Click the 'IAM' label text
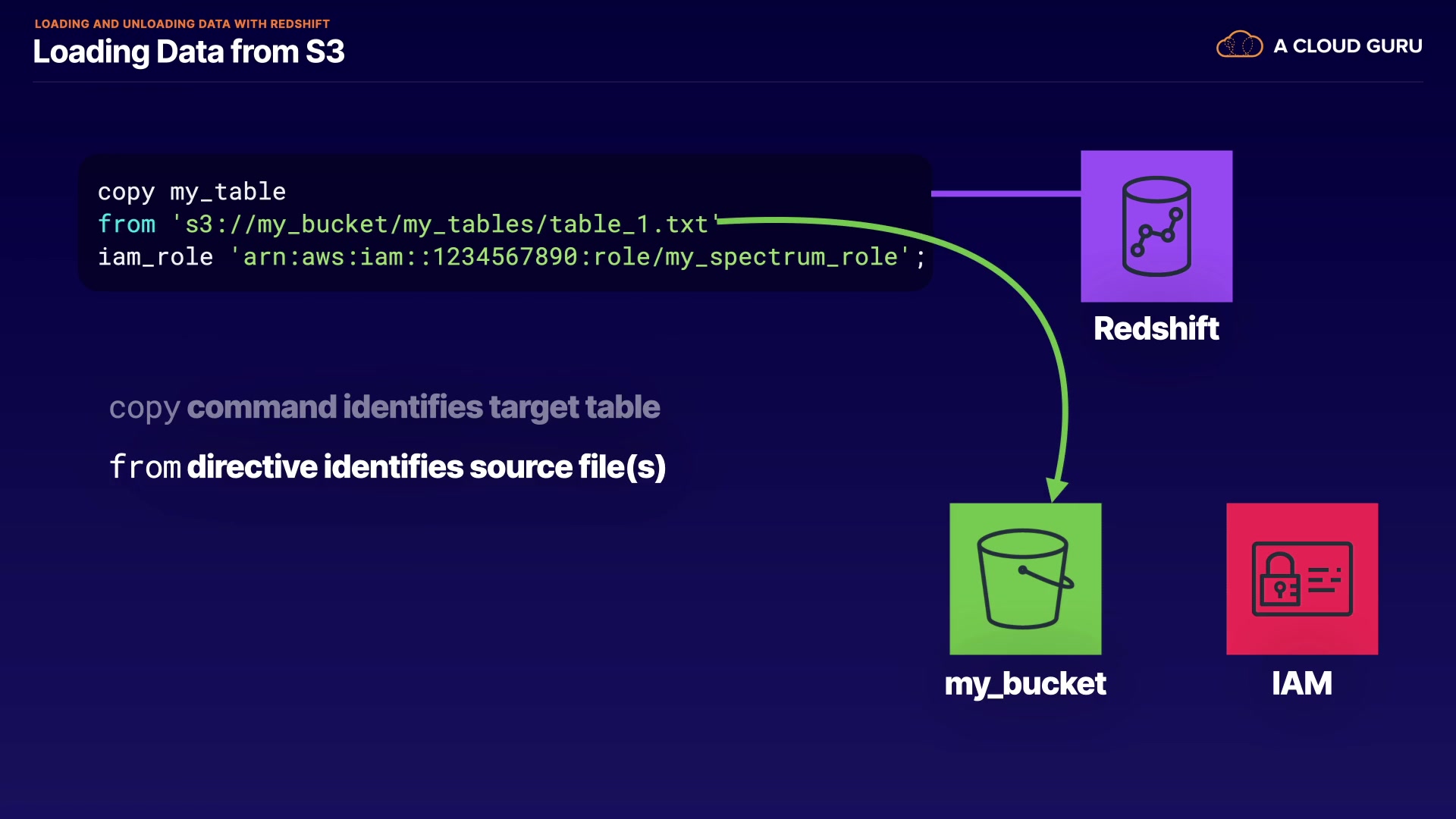This screenshot has width=1456, height=819. 1301,683
